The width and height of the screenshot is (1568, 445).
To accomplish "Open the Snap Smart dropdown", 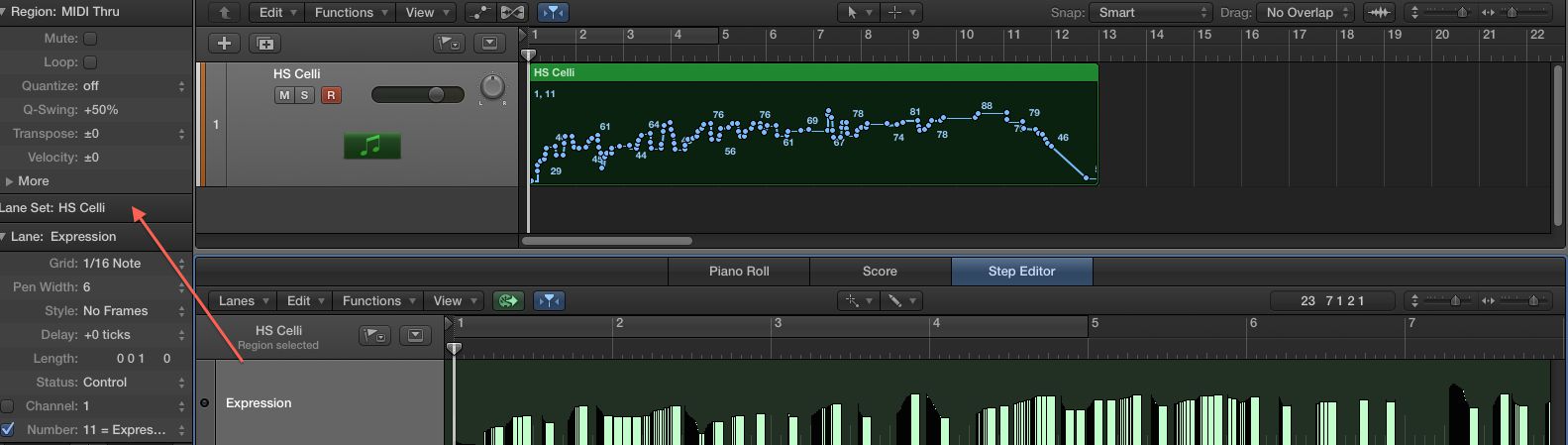I will click(1150, 13).
